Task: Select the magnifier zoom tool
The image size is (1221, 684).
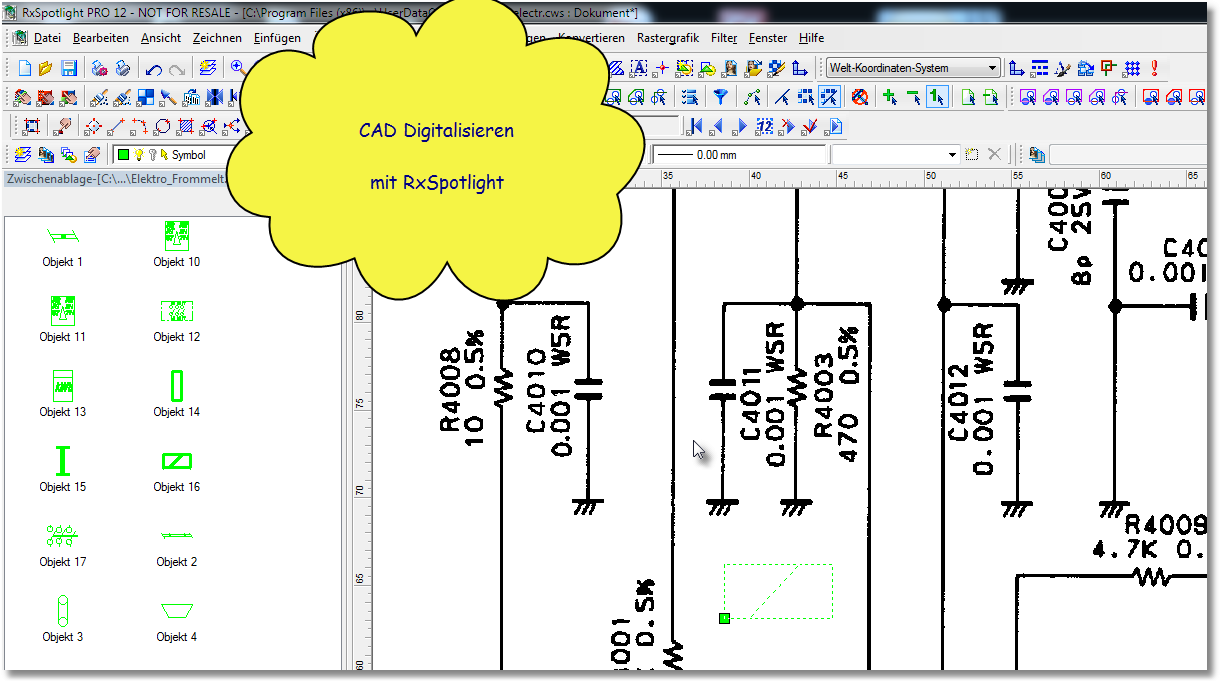Action: (238, 67)
